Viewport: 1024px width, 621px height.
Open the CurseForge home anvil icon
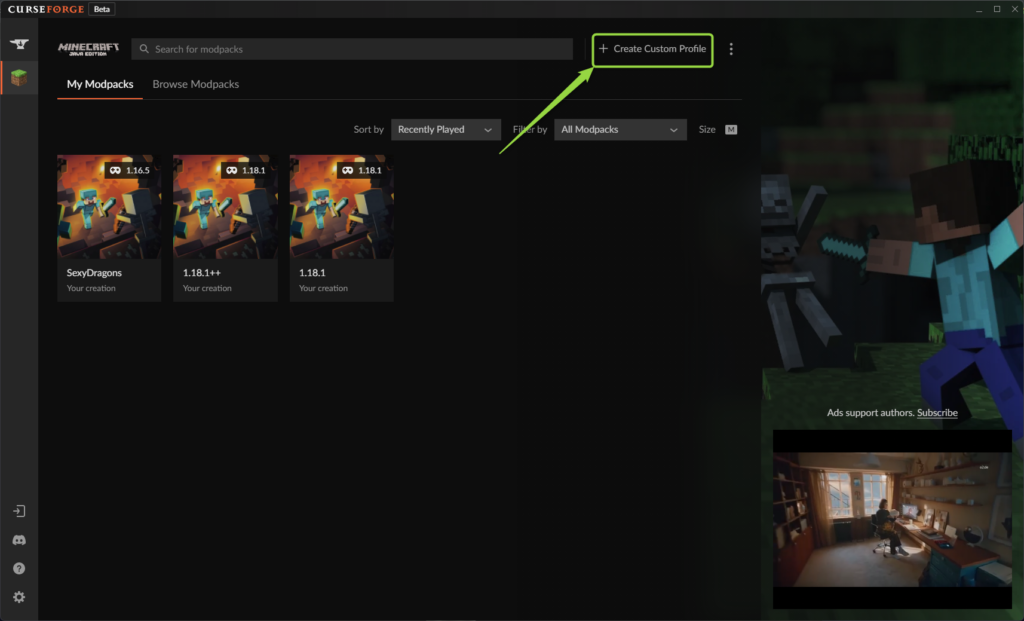[19, 44]
